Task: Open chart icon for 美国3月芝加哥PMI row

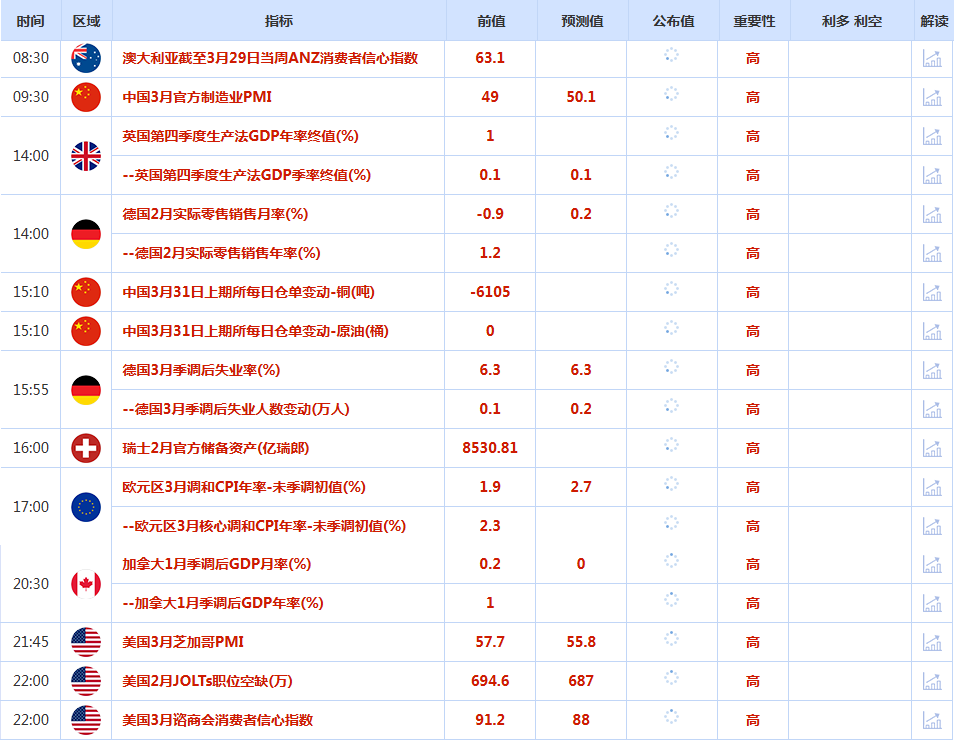Action: tap(932, 642)
